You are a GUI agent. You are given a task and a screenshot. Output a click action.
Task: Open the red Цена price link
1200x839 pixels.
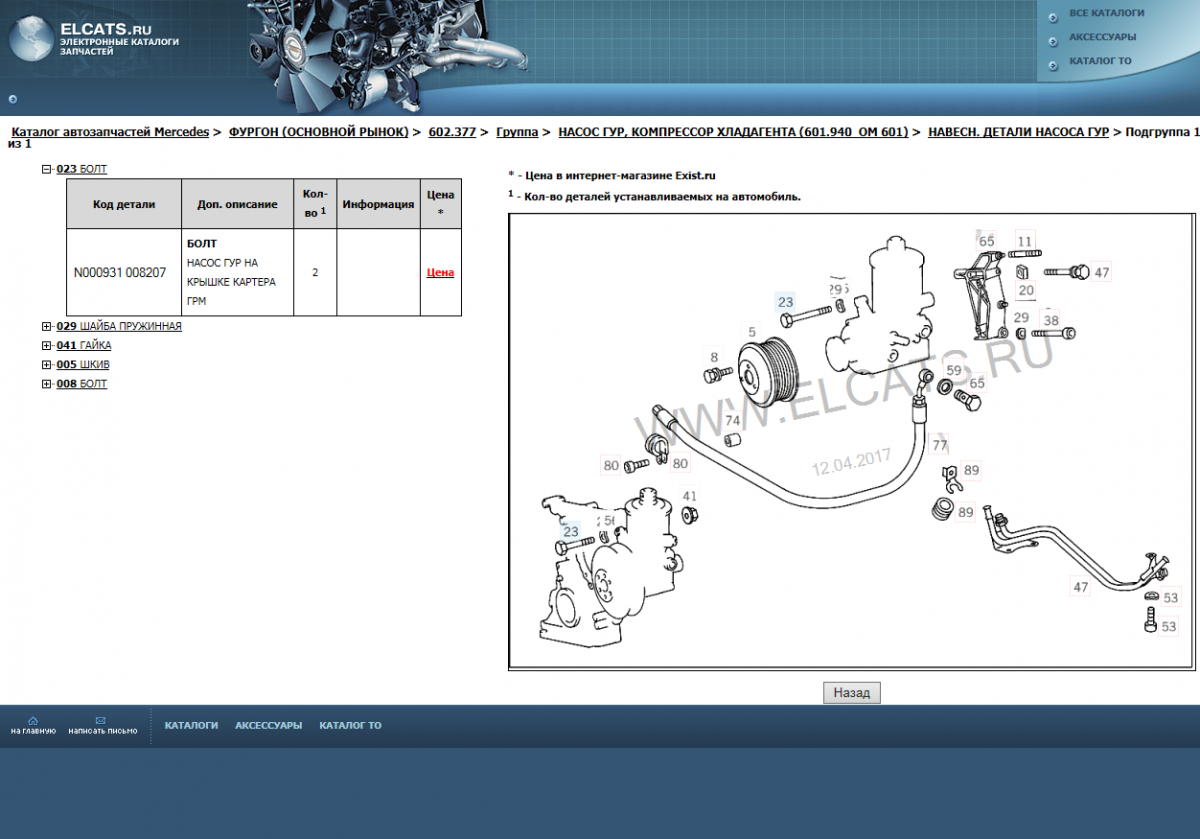[440, 272]
